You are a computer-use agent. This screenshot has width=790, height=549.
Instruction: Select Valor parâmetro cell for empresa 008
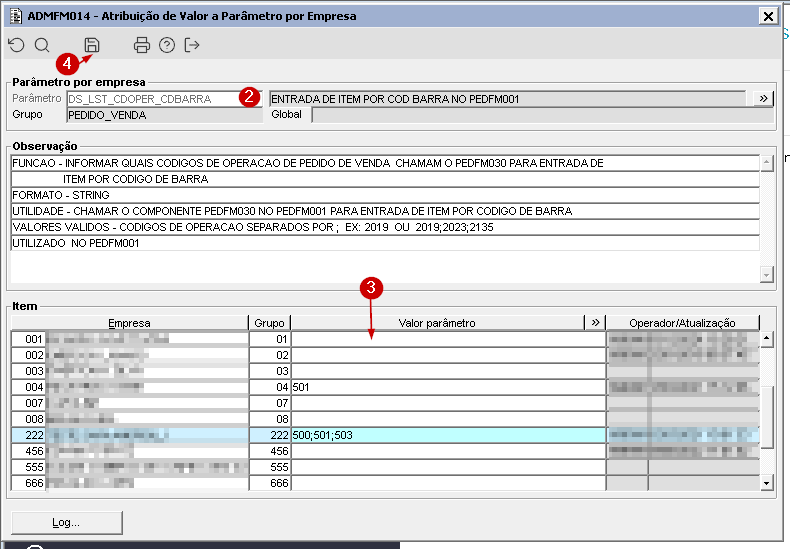448,419
